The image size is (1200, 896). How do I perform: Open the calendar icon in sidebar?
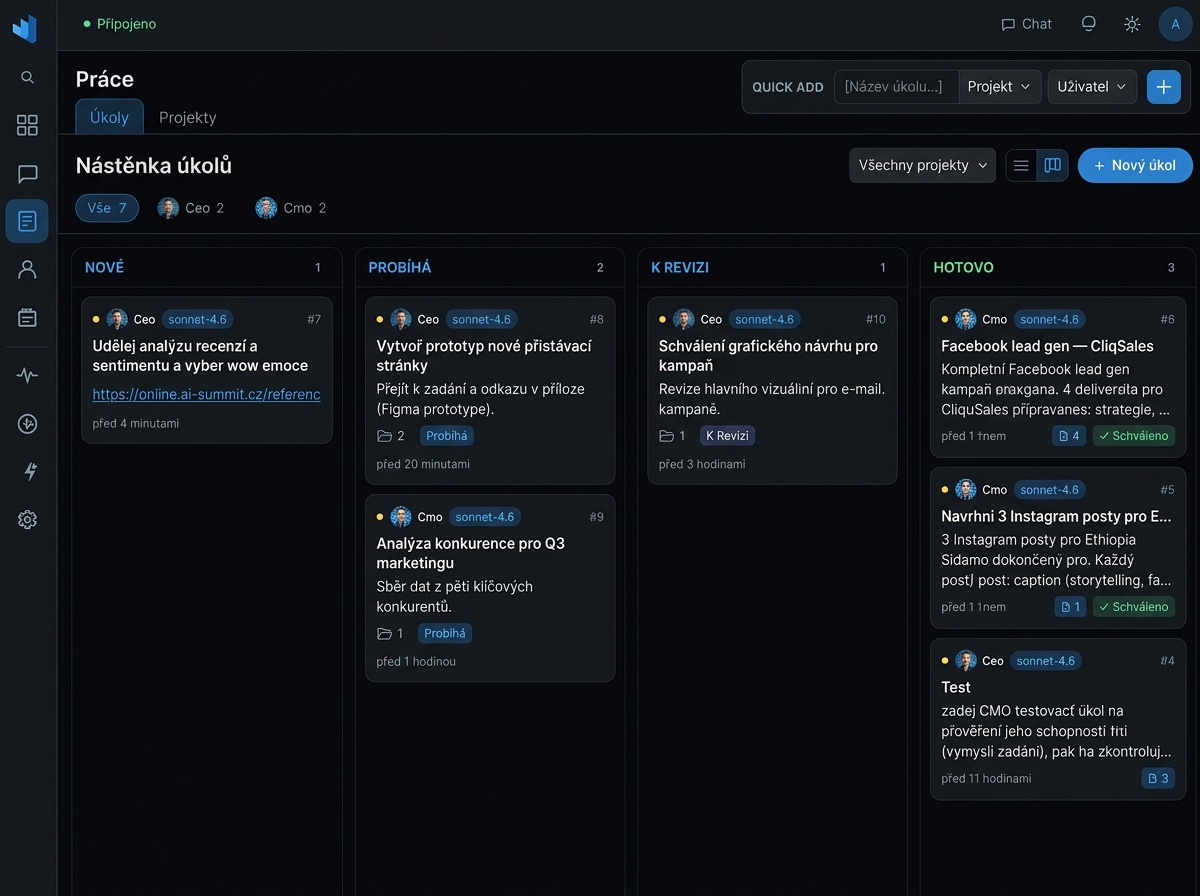pyautogui.click(x=27, y=317)
